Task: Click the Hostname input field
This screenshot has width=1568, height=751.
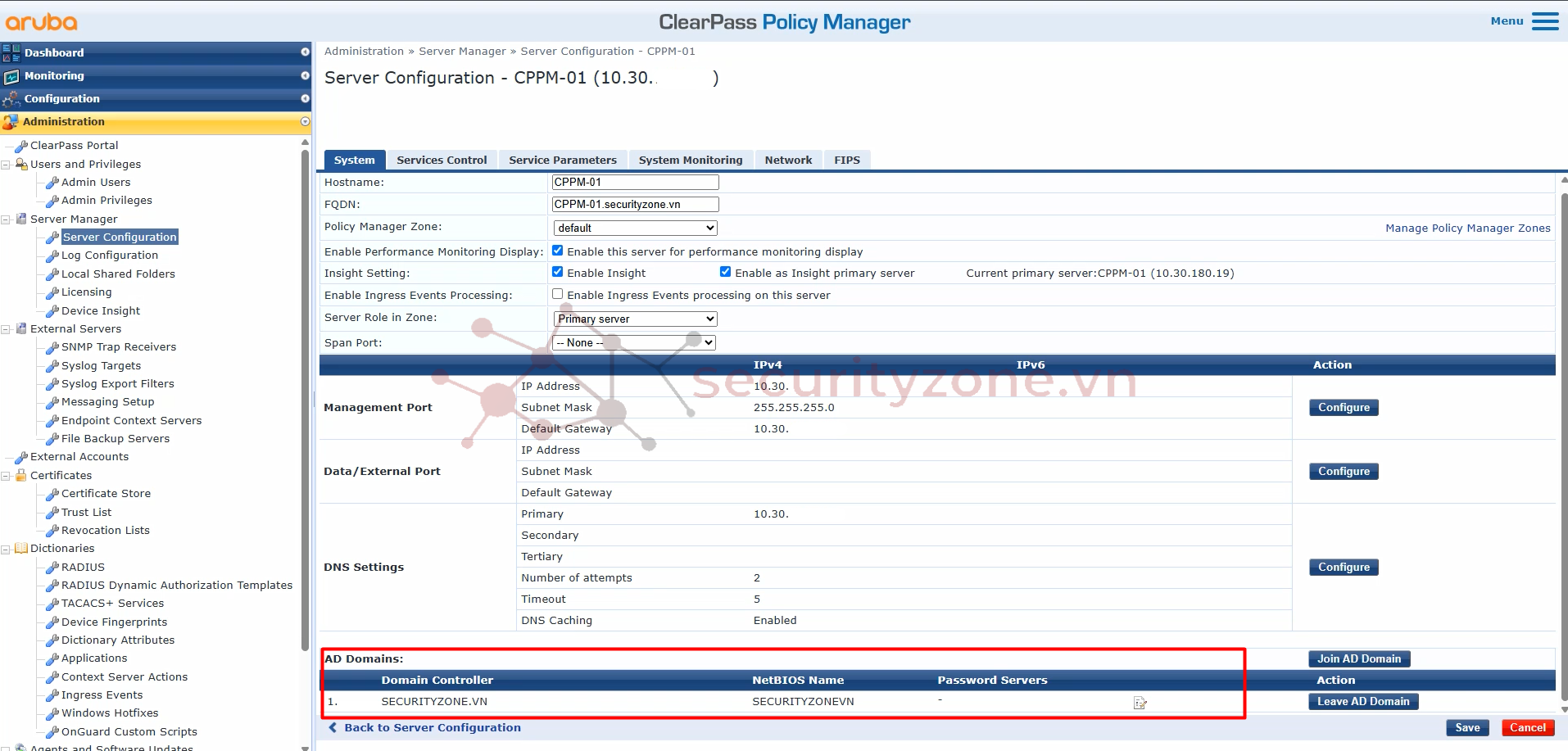Action: tap(635, 182)
